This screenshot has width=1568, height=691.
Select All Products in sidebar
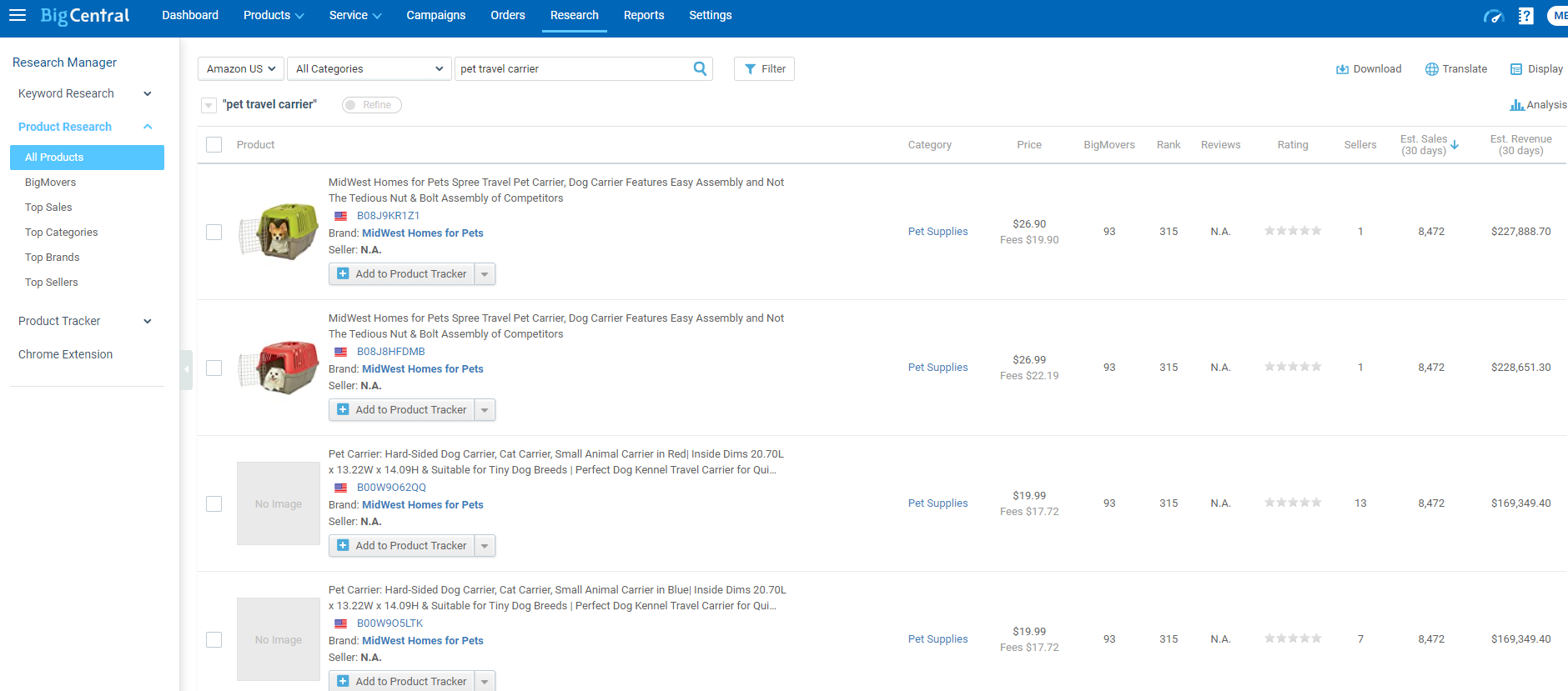click(87, 158)
